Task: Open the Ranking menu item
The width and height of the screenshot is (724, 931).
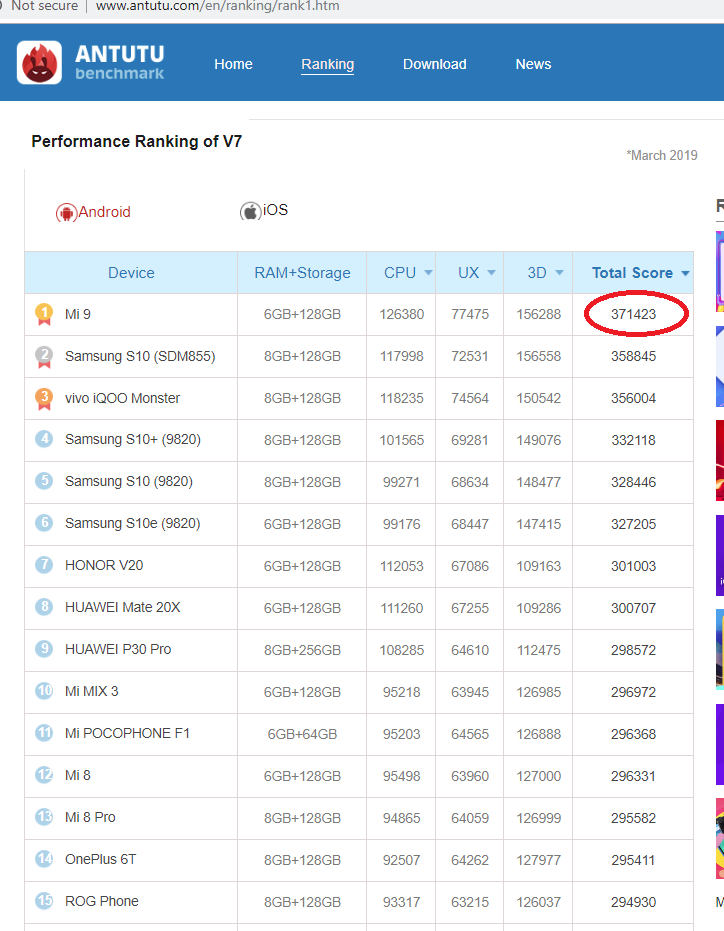Action: click(327, 64)
